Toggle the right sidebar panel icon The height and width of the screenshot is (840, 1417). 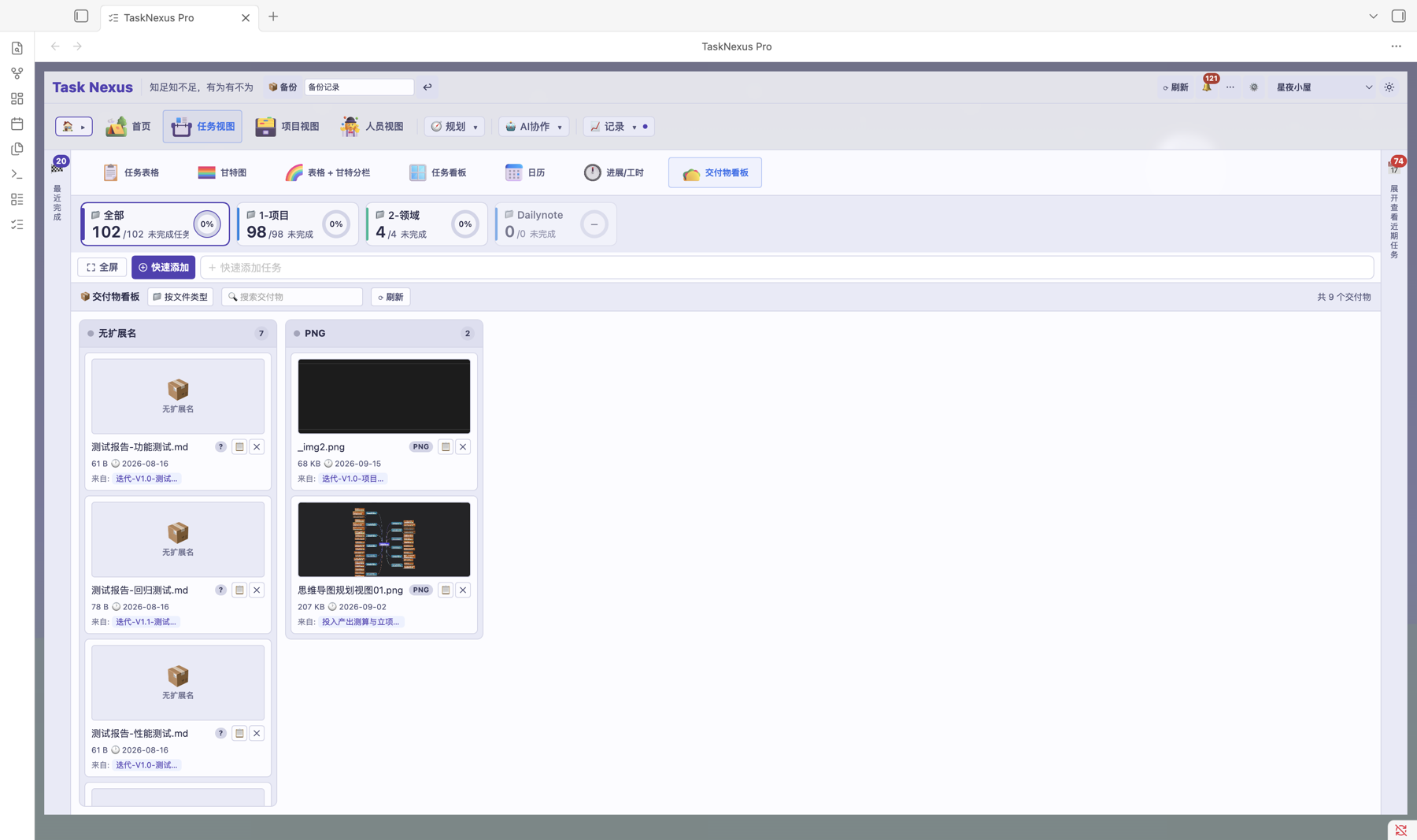(1399, 16)
